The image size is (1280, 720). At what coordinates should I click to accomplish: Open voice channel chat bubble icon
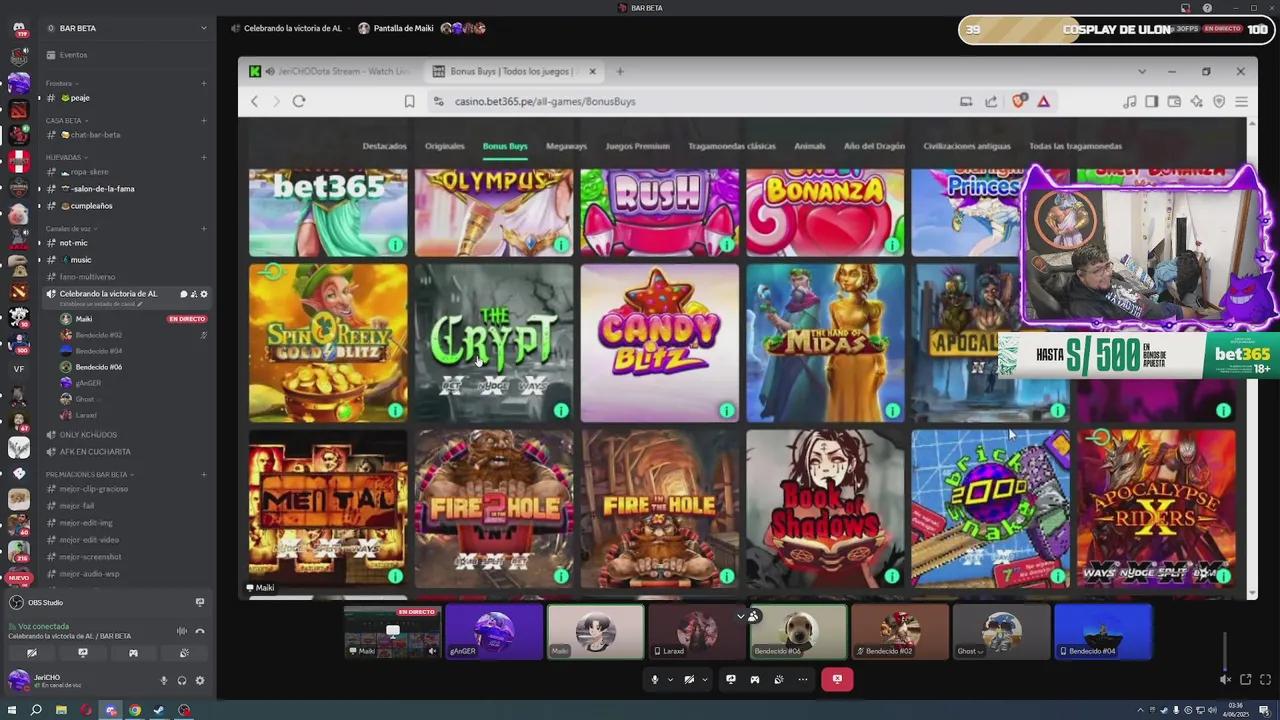tap(183, 294)
